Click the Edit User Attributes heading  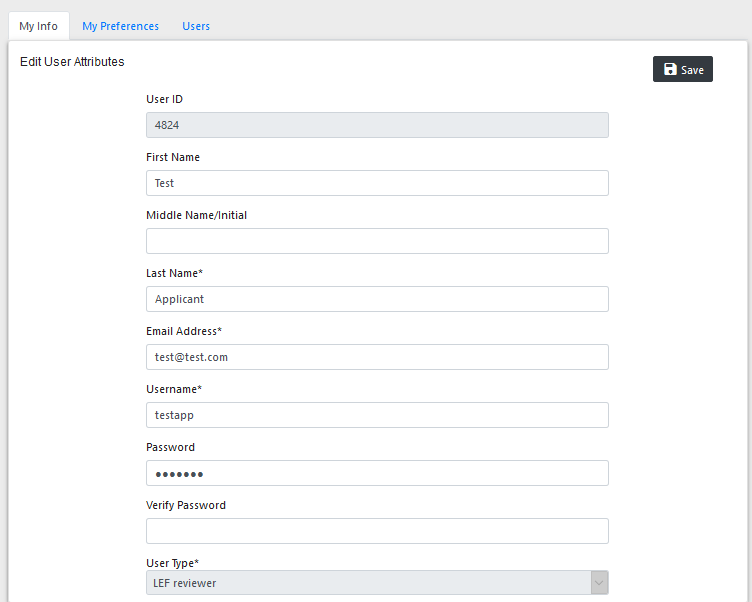pos(72,61)
